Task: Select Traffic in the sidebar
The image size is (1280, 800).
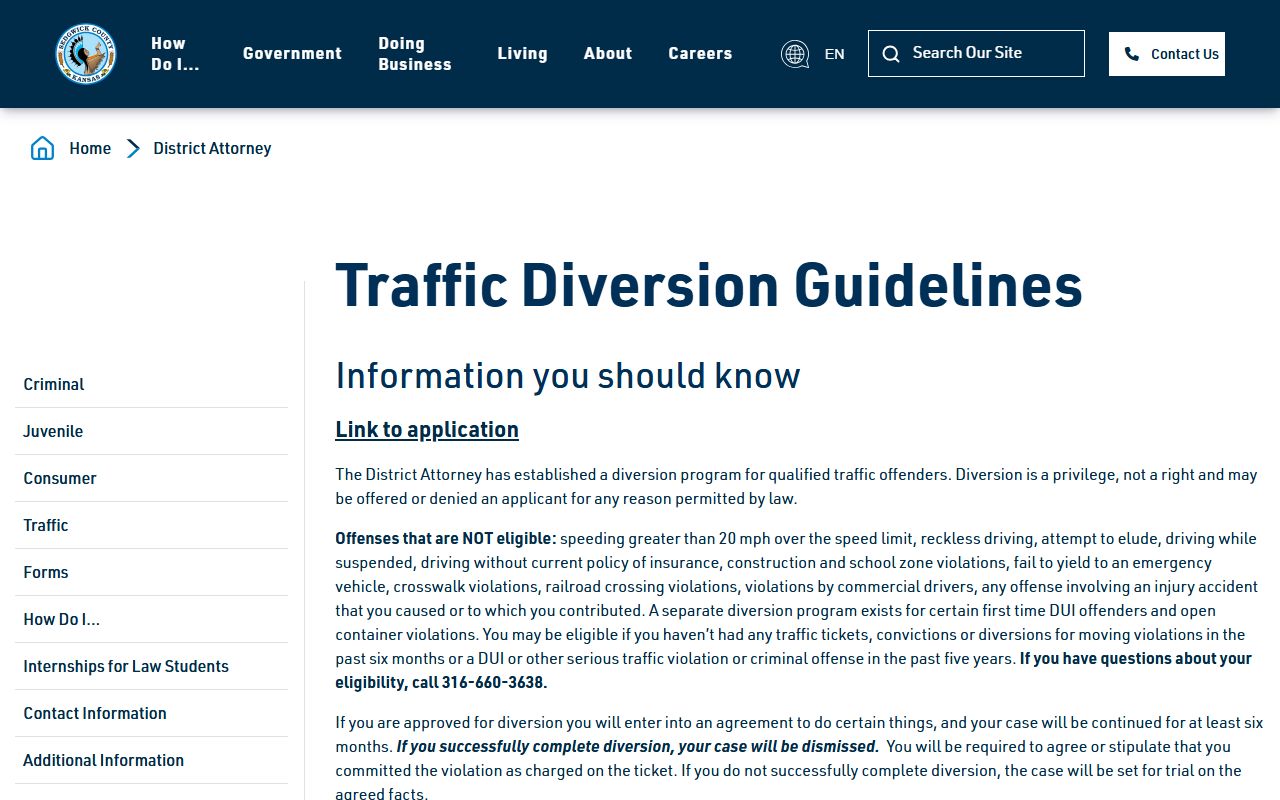Action: pos(151,525)
